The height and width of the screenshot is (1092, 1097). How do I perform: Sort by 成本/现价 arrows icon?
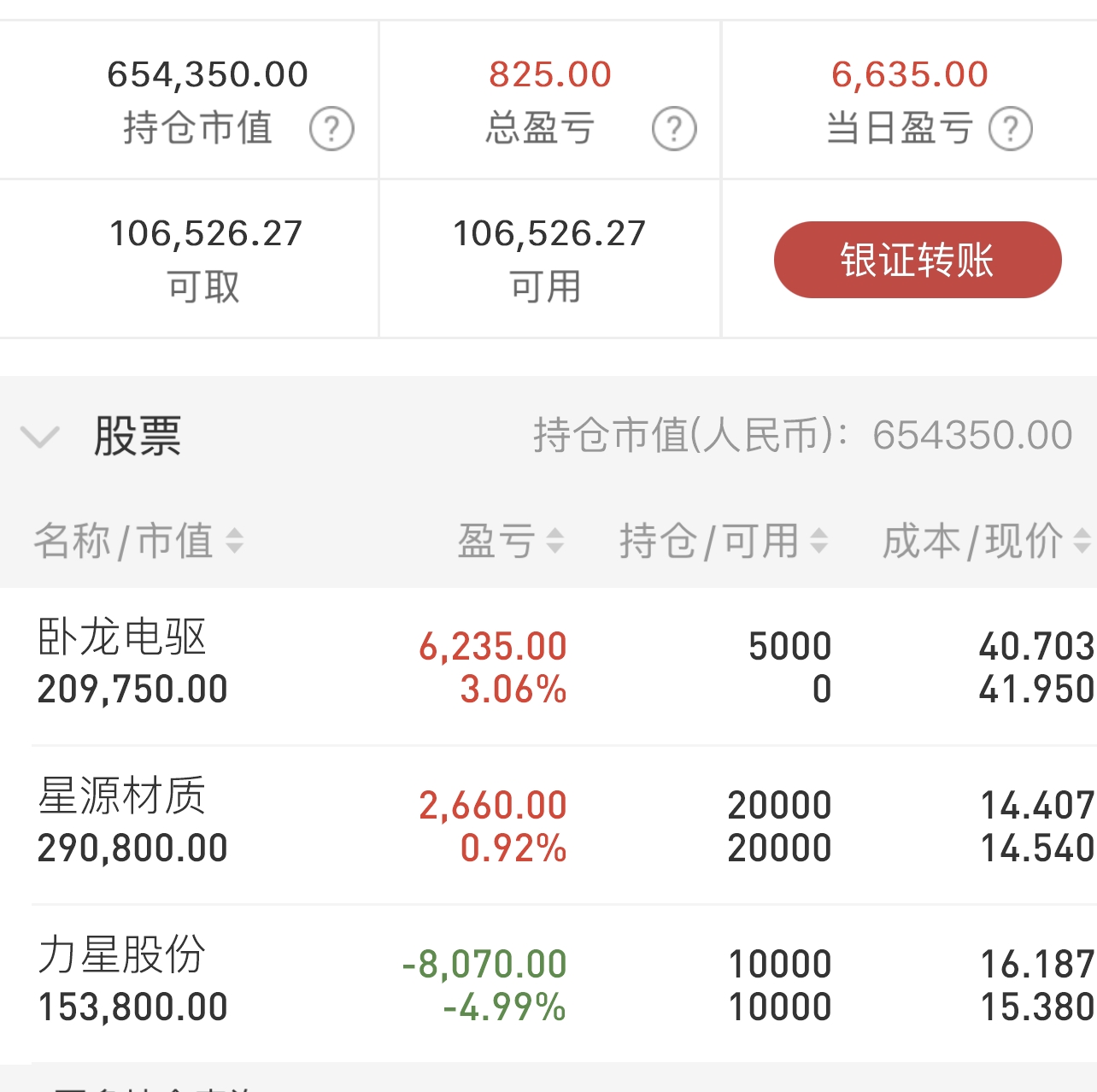(x=1082, y=541)
